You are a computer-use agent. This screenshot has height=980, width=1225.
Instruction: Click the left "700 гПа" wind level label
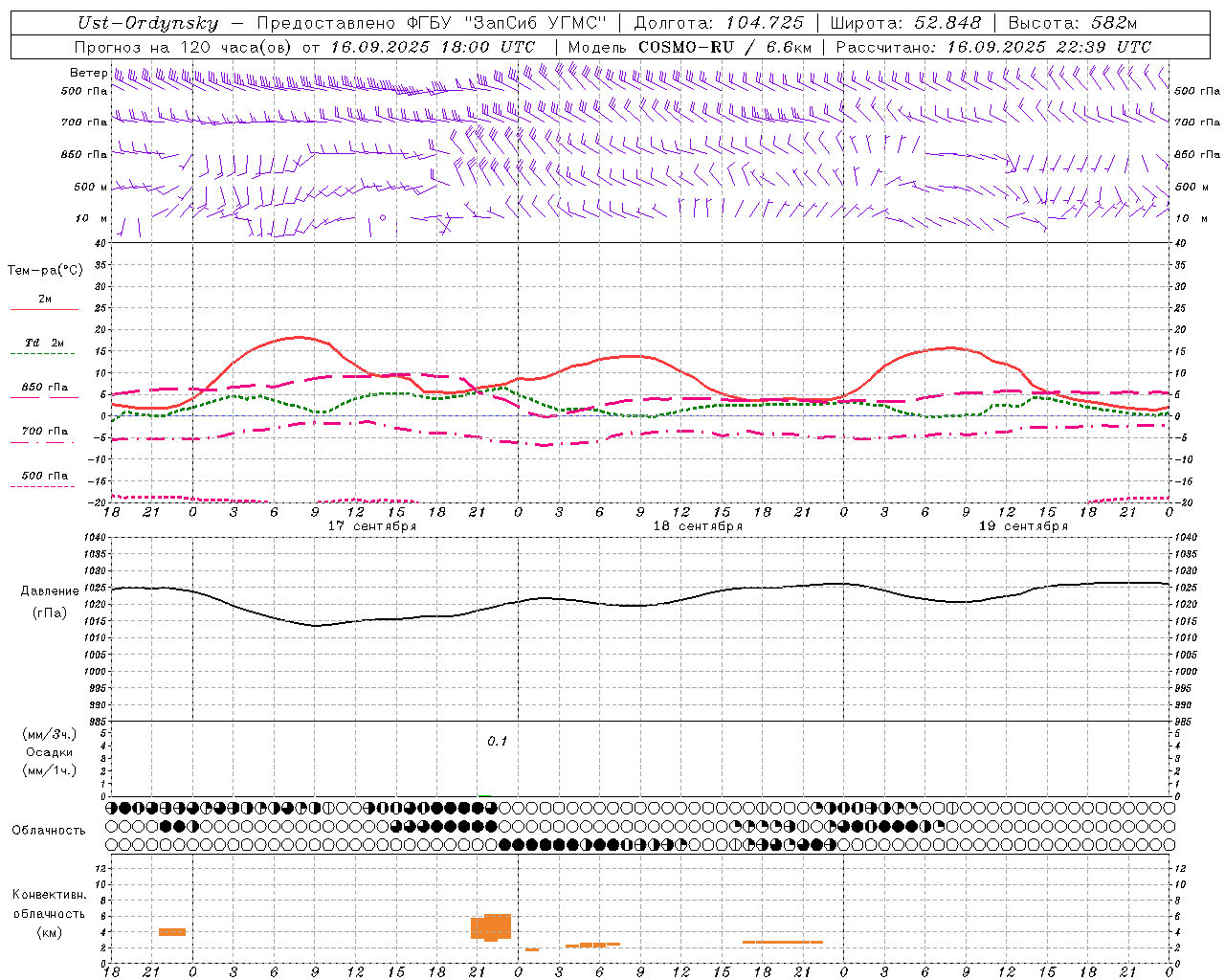tap(84, 122)
